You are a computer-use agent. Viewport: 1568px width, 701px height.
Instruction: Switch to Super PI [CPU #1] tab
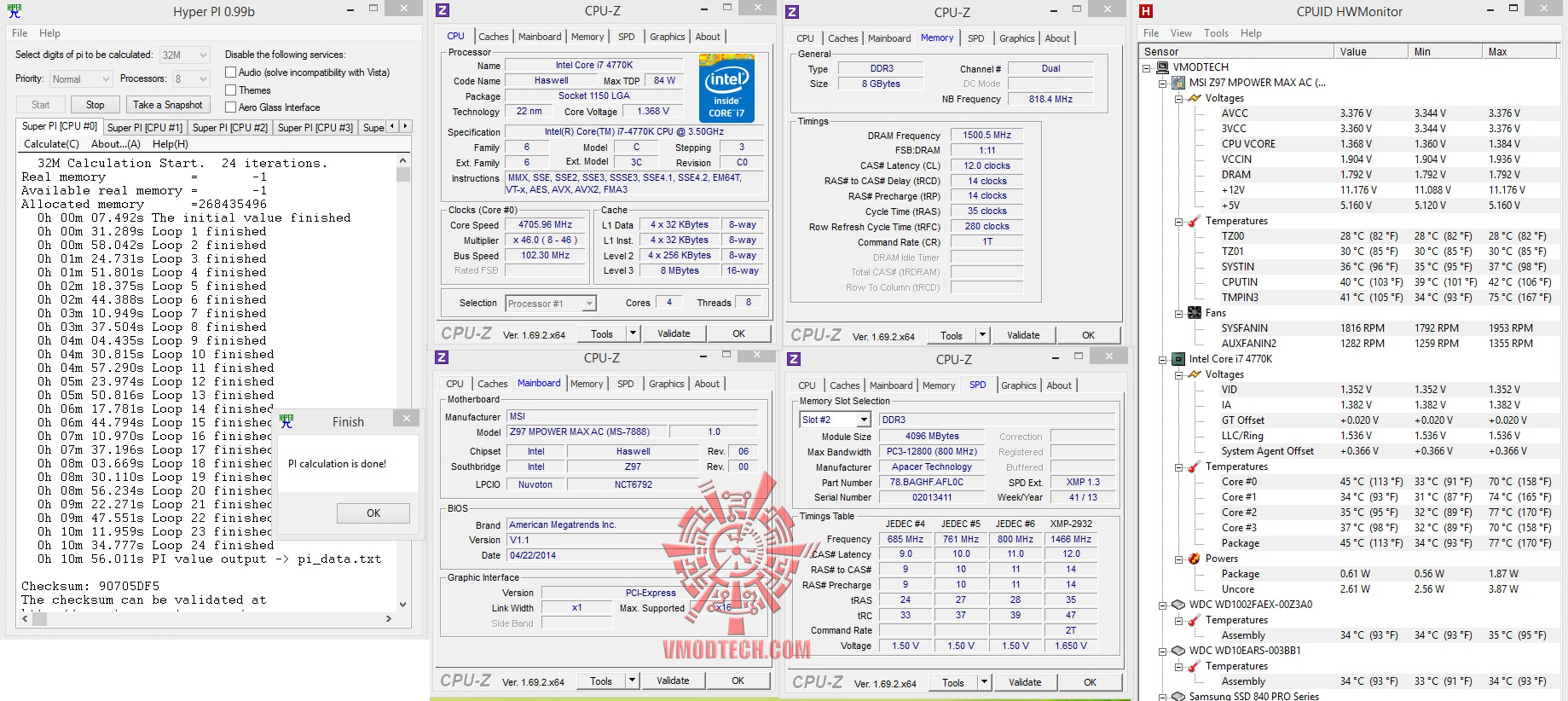point(144,127)
